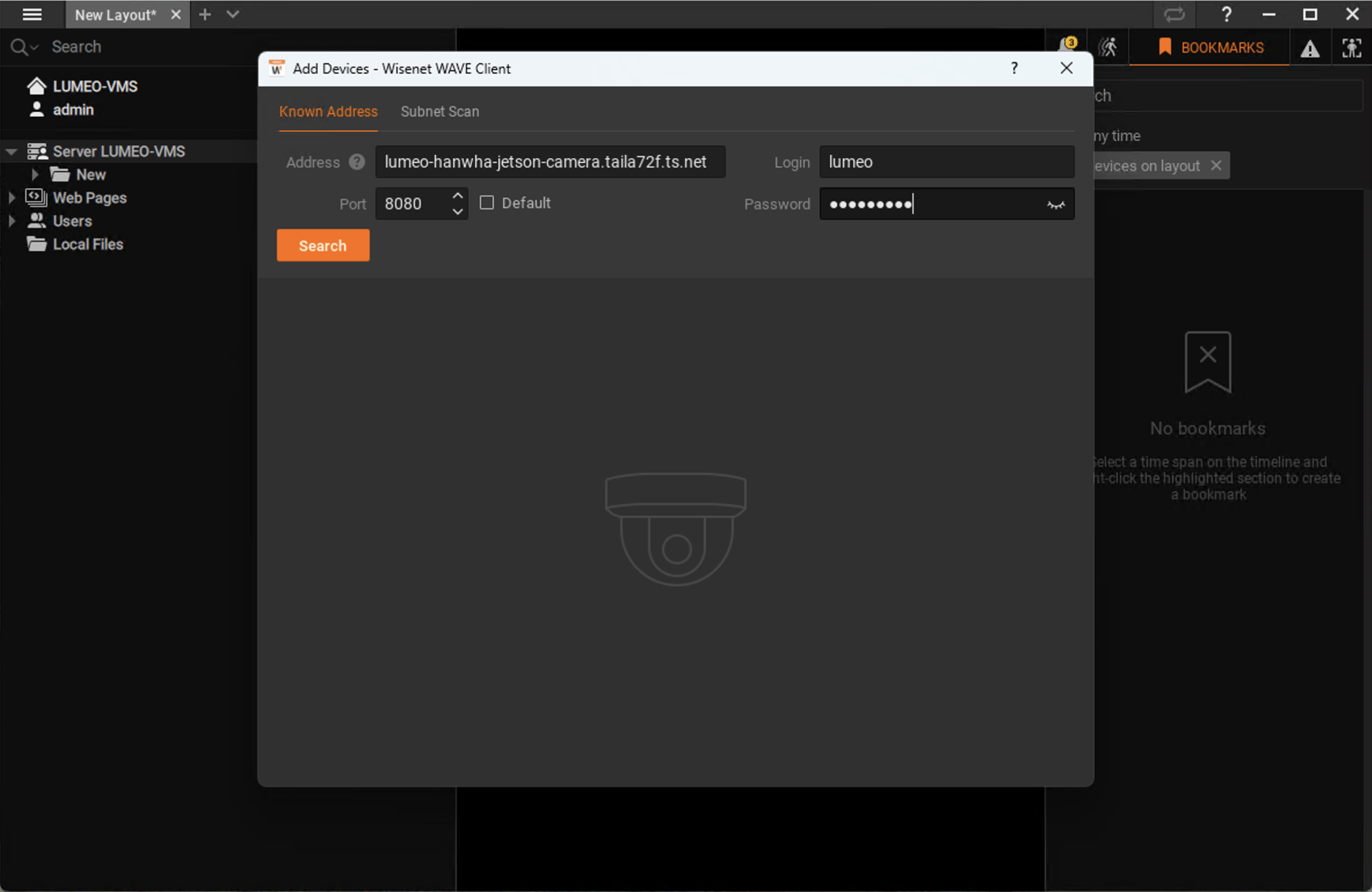Select Server LUMEO-VMS in the tree
The height and width of the screenshot is (892, 1372).
click(x=119, y=152)
